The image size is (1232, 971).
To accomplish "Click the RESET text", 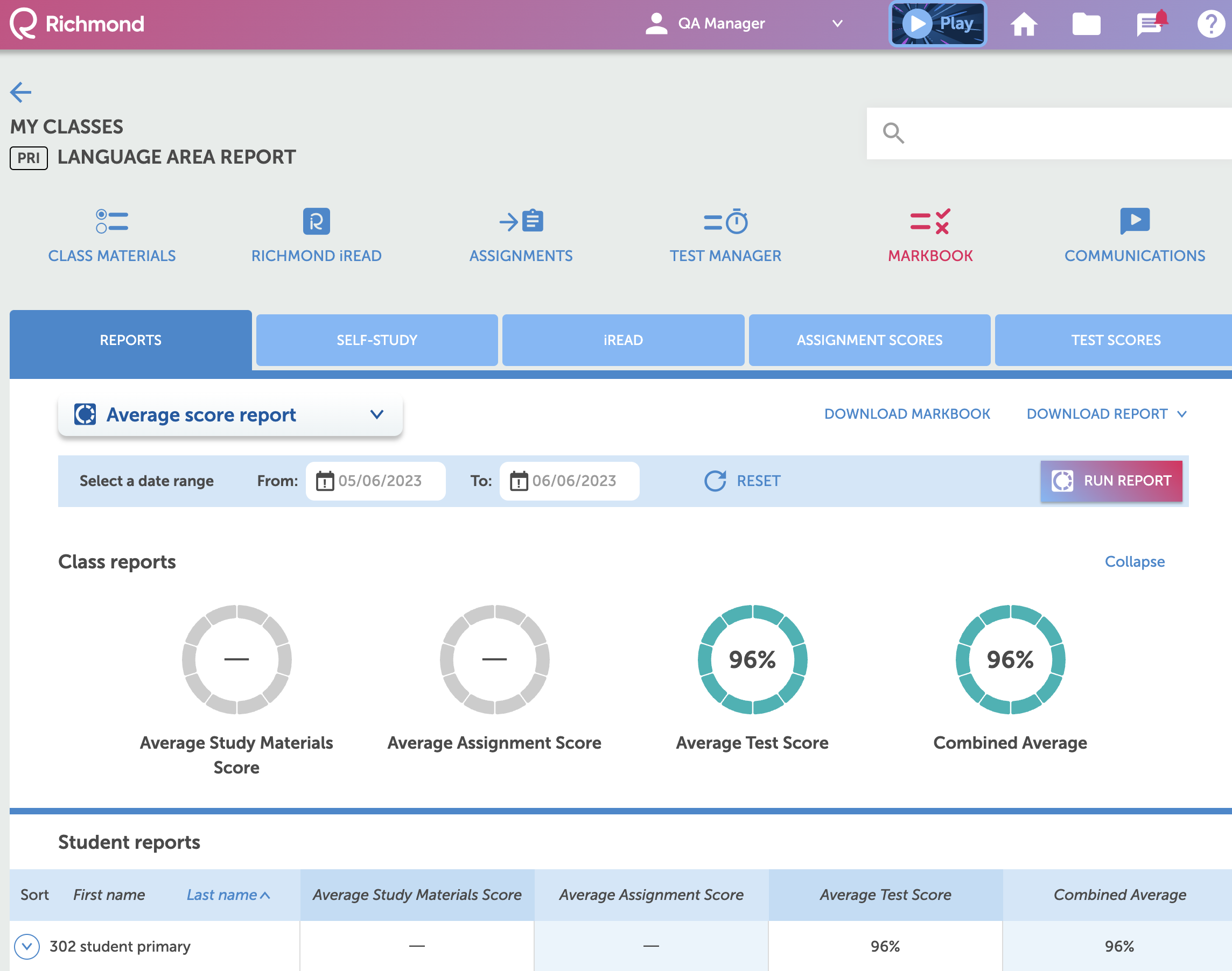I will 758,481.
